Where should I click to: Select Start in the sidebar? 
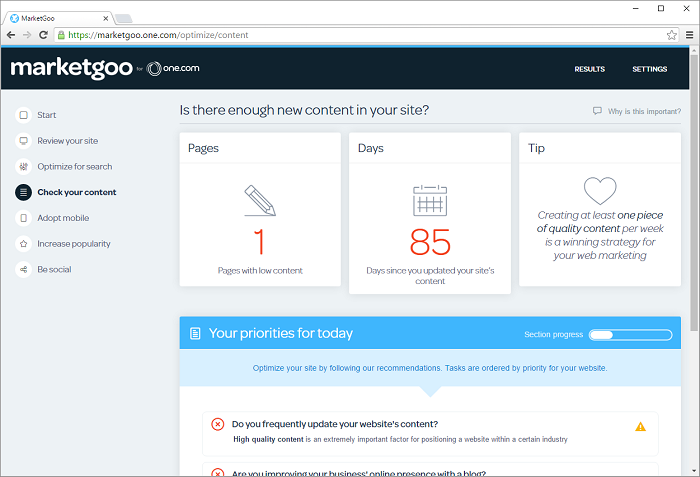click(x=46, y=115)
